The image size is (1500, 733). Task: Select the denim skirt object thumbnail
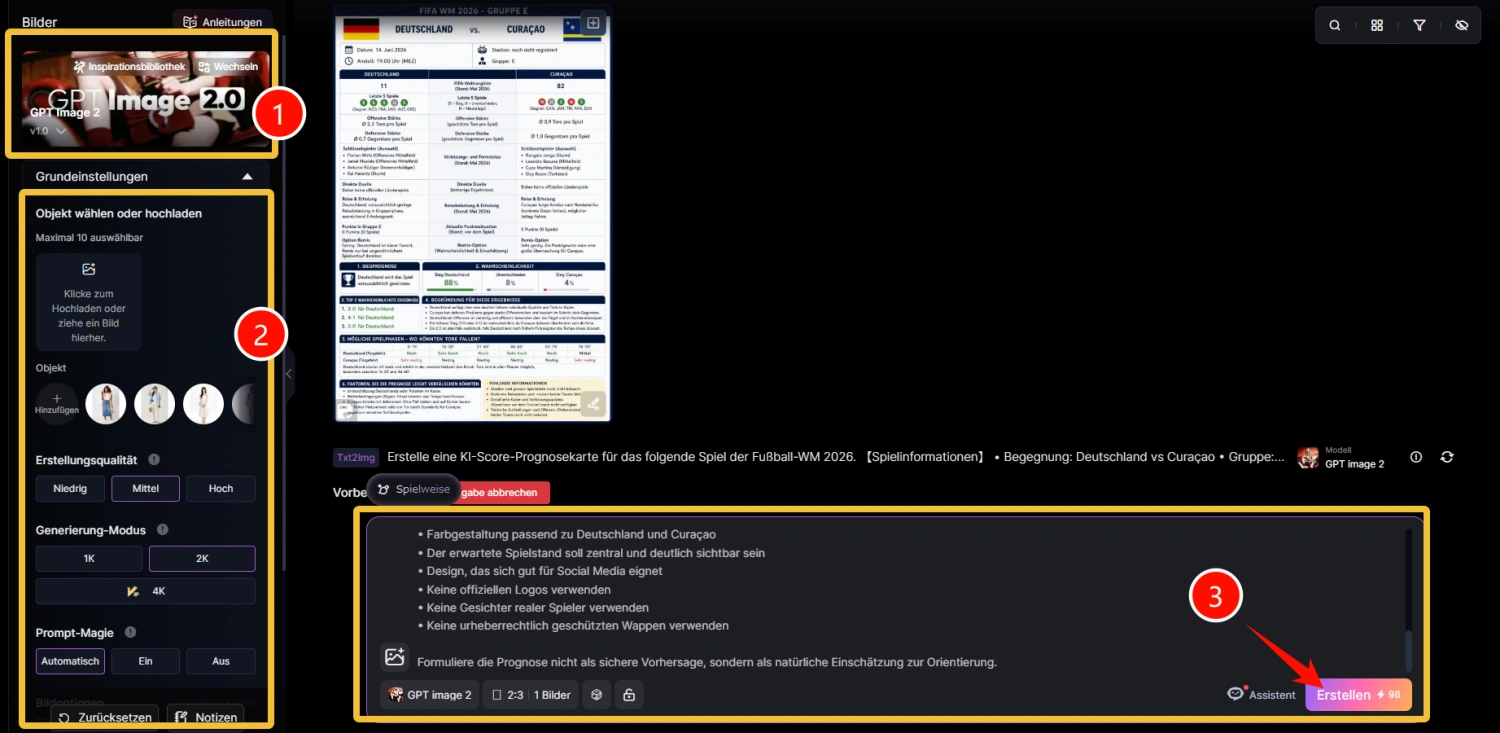point(106,404)
